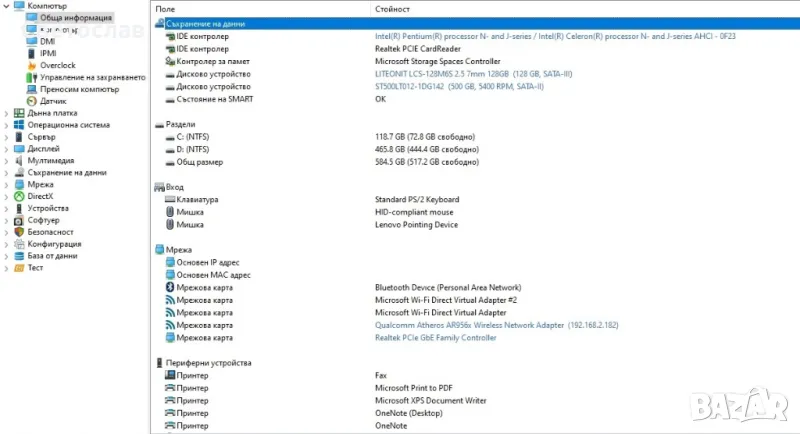Expand the Дънна платка tree node
Viewport: 800px width, 434px height.
pos(7,113)
